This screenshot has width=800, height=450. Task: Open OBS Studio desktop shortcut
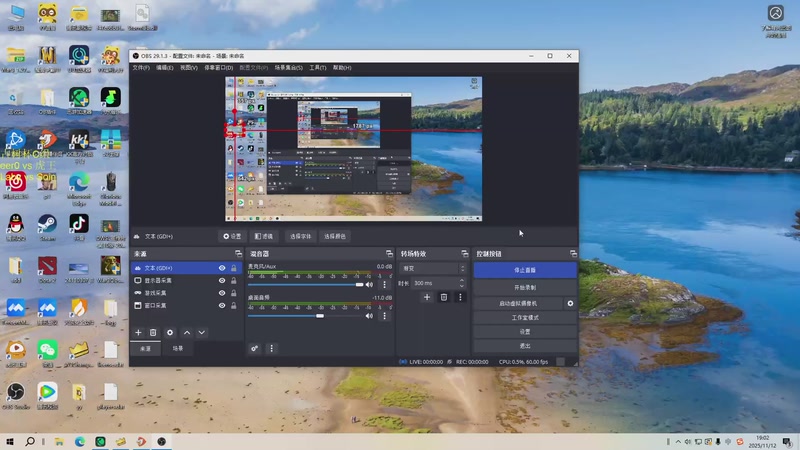click(16, 396)
